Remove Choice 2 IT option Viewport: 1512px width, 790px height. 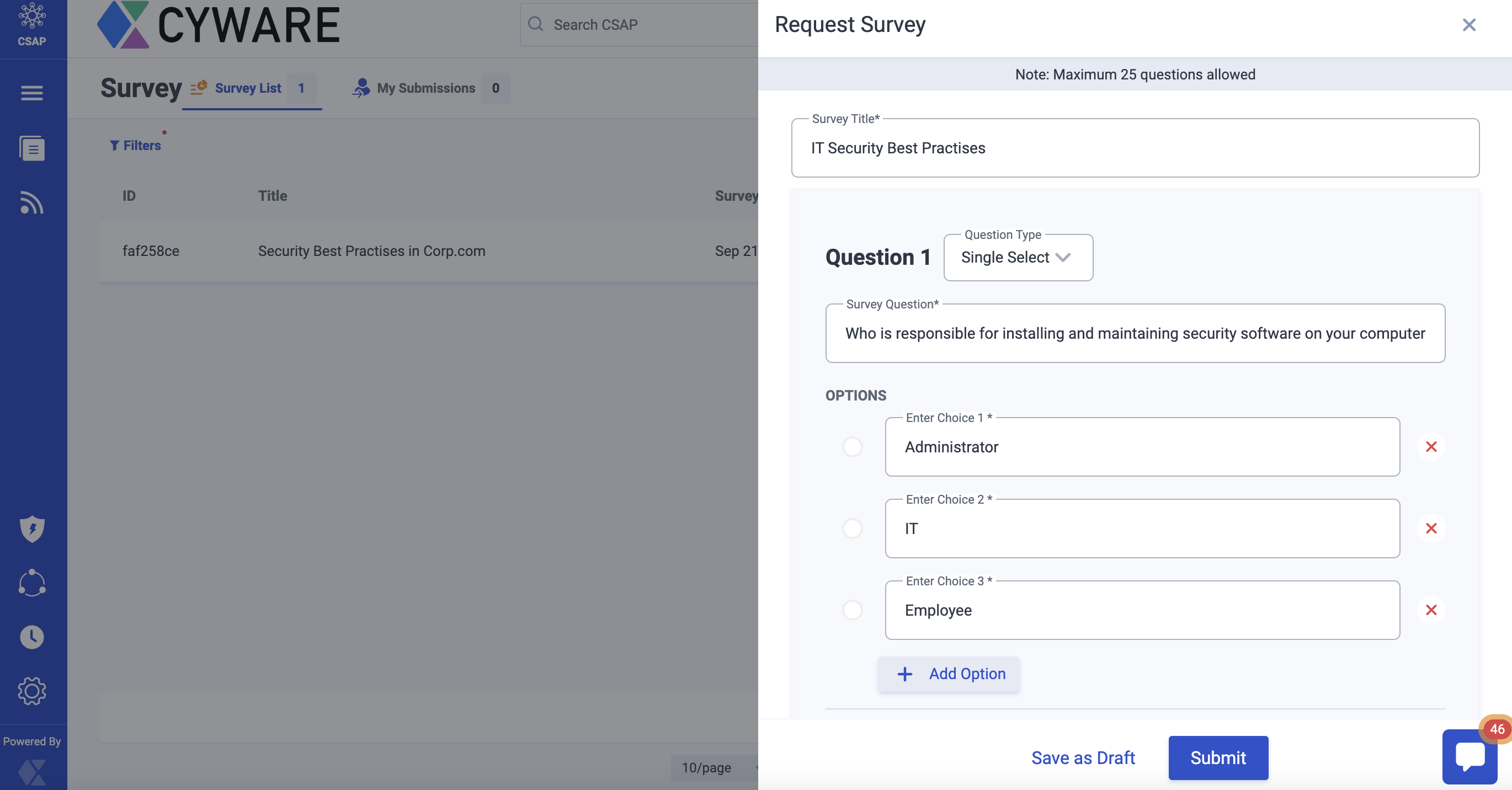coord(1431,528)
